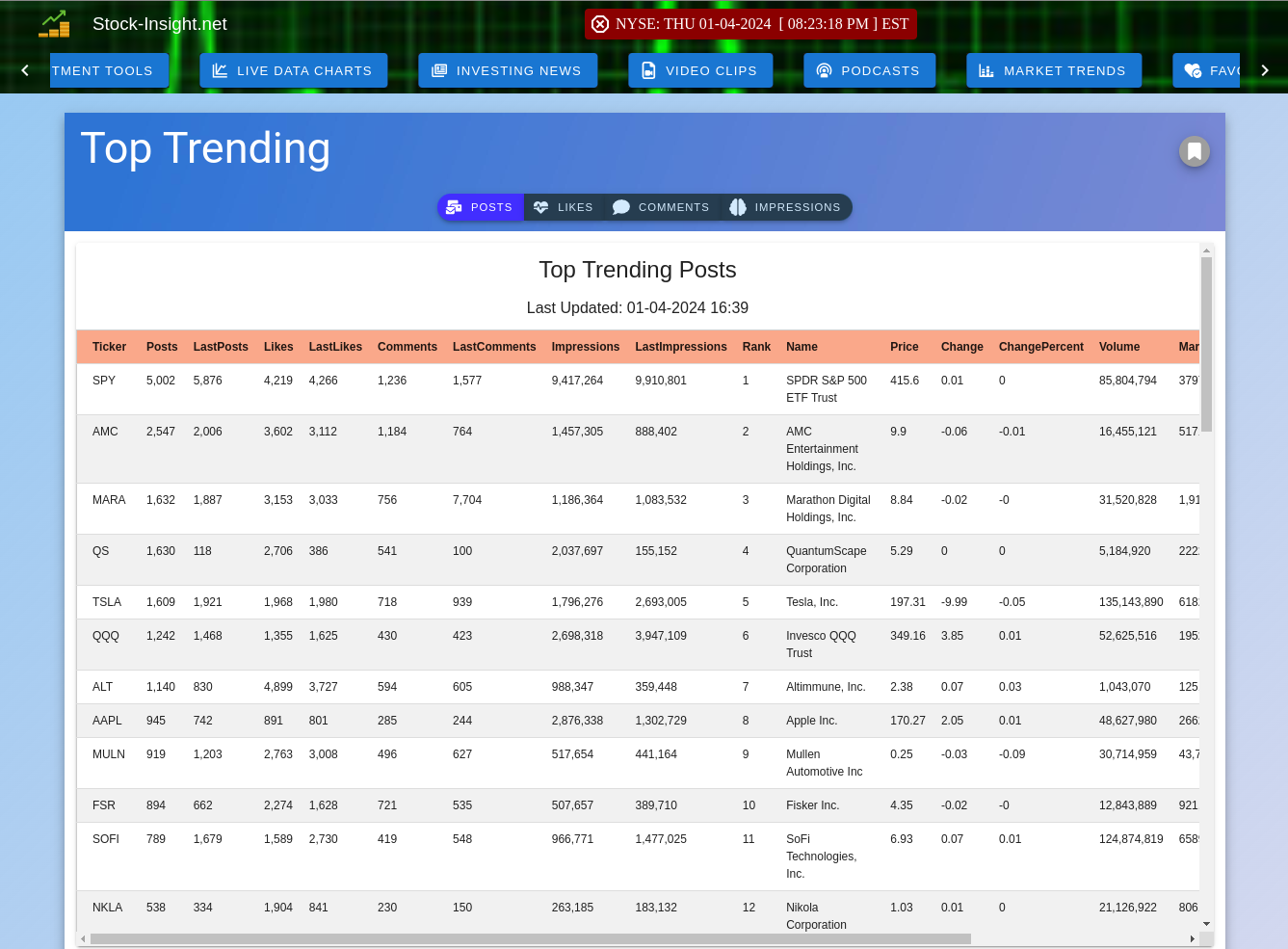Go to Video Clips
This screenshot has width=1288, height=949.
coord(699,70)
